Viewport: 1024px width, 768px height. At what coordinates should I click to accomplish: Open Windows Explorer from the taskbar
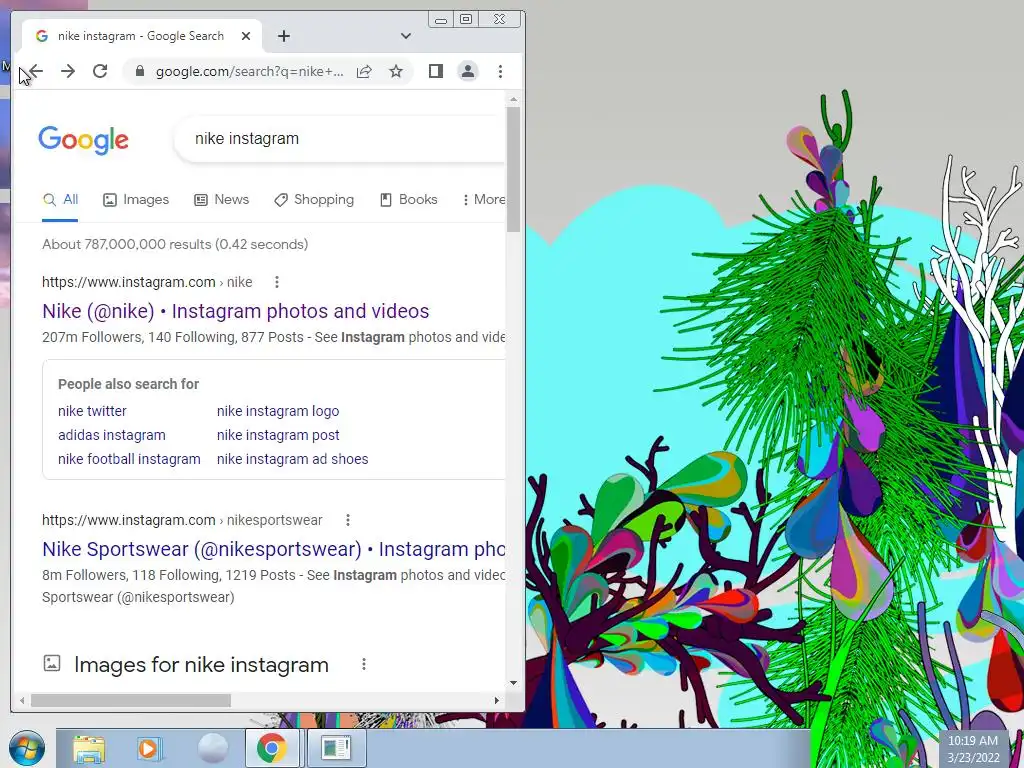(89, 748)
